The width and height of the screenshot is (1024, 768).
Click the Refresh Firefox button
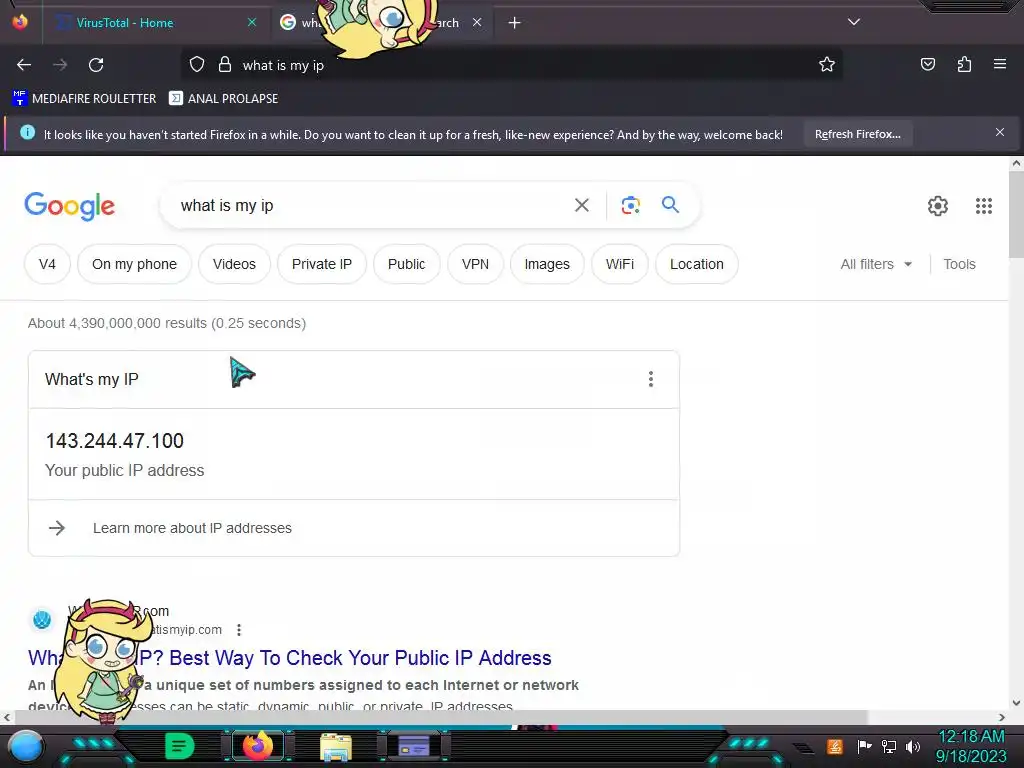click(x=857, y=134)
